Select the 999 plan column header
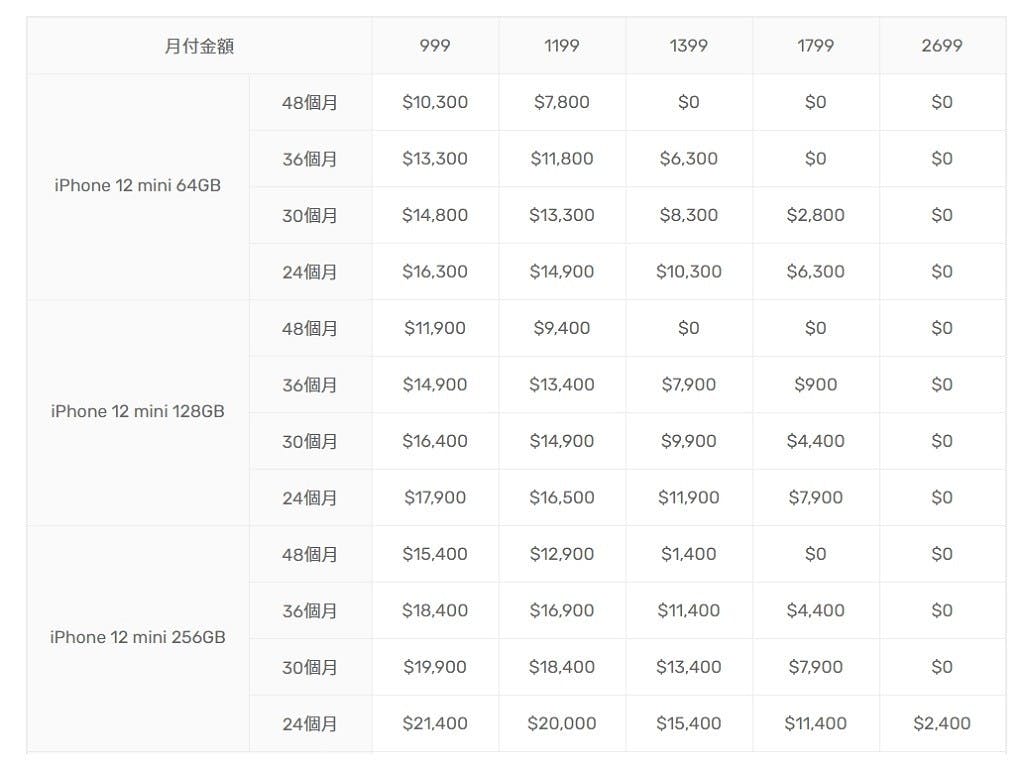Screen dimensions: 1024x765 coord(435,46)
